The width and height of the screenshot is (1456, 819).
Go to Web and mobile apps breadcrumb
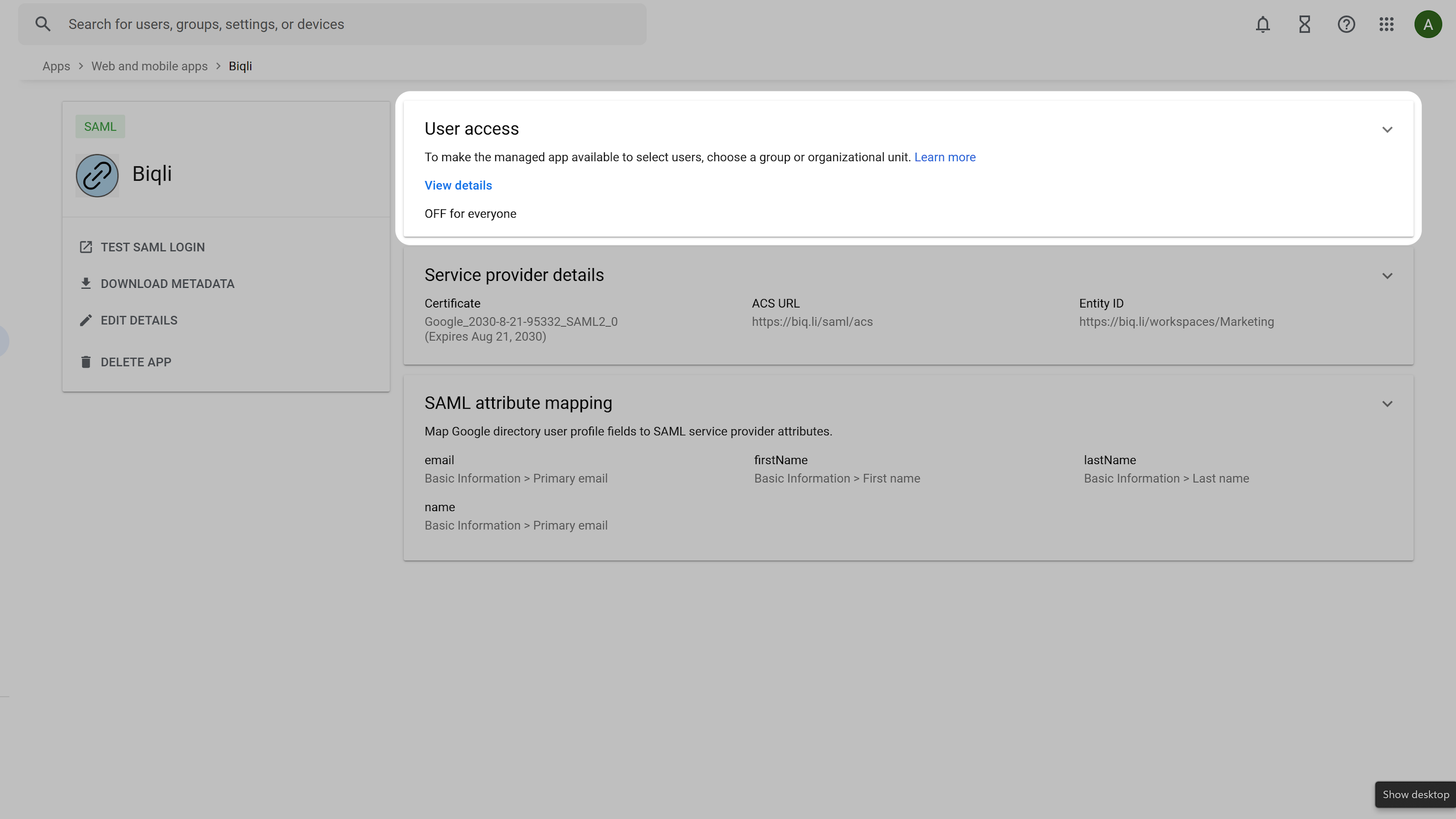coord(149,66)
